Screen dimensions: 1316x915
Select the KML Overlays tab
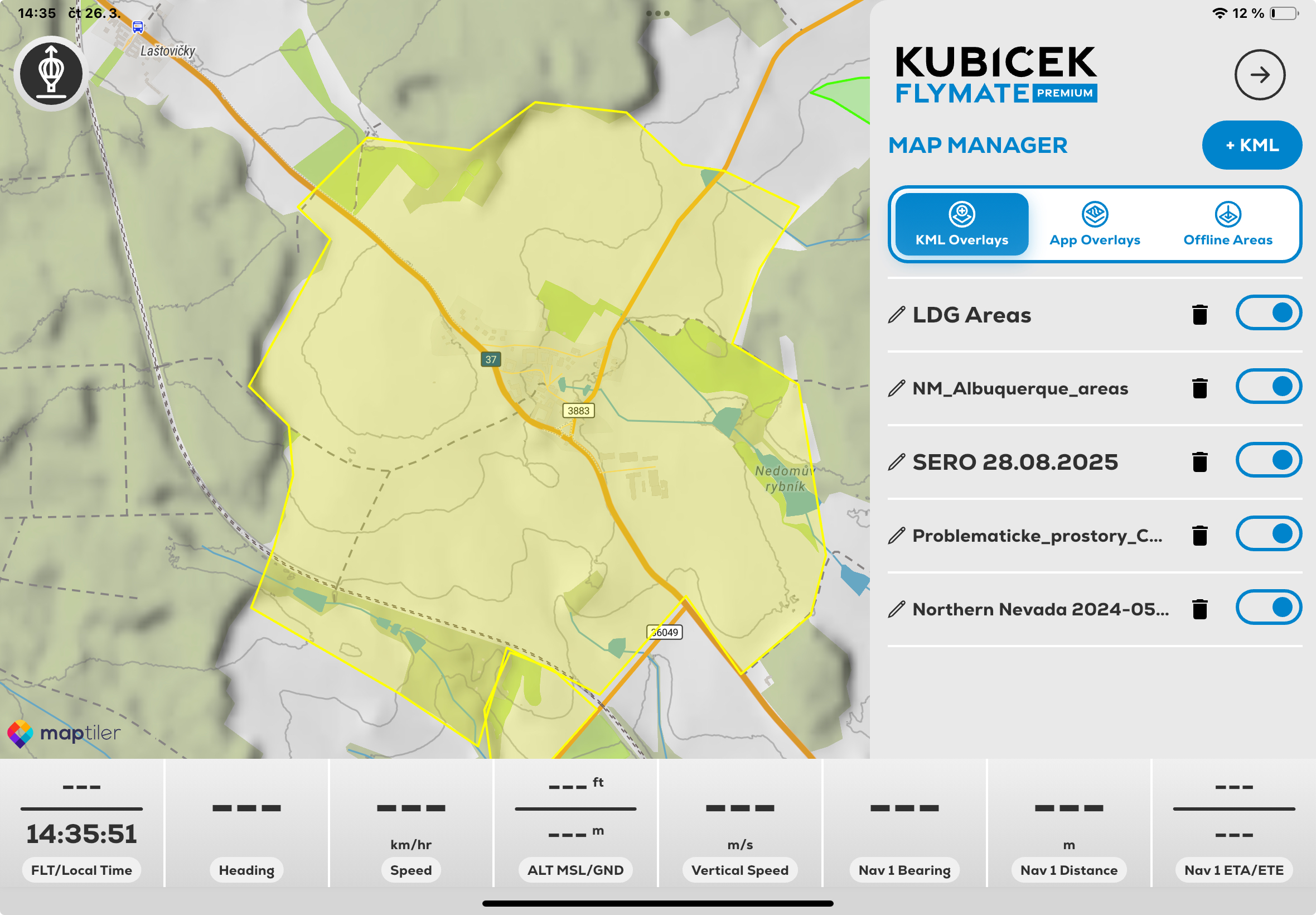click(x=961, y=225)
